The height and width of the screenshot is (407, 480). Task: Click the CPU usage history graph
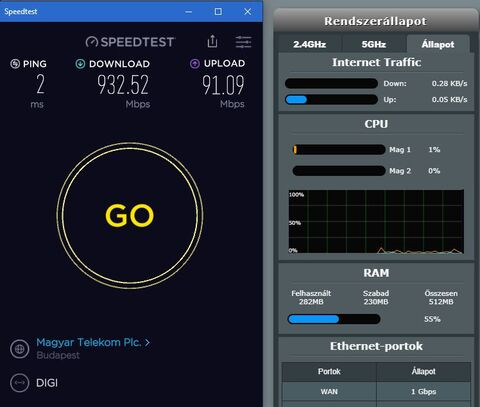tap(376, 222)
